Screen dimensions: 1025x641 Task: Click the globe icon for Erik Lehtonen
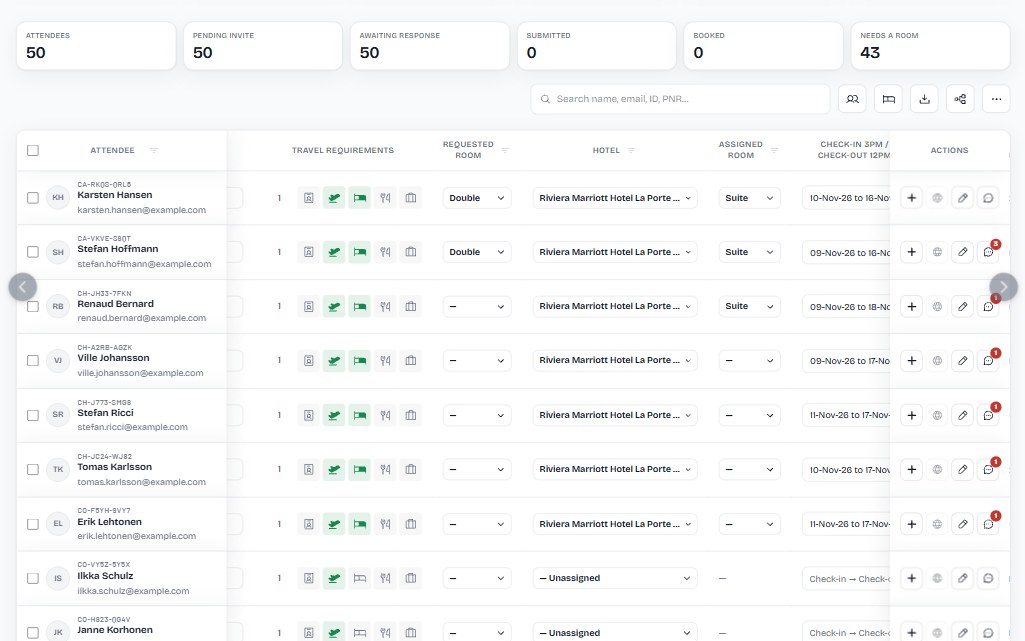[937, 524]
